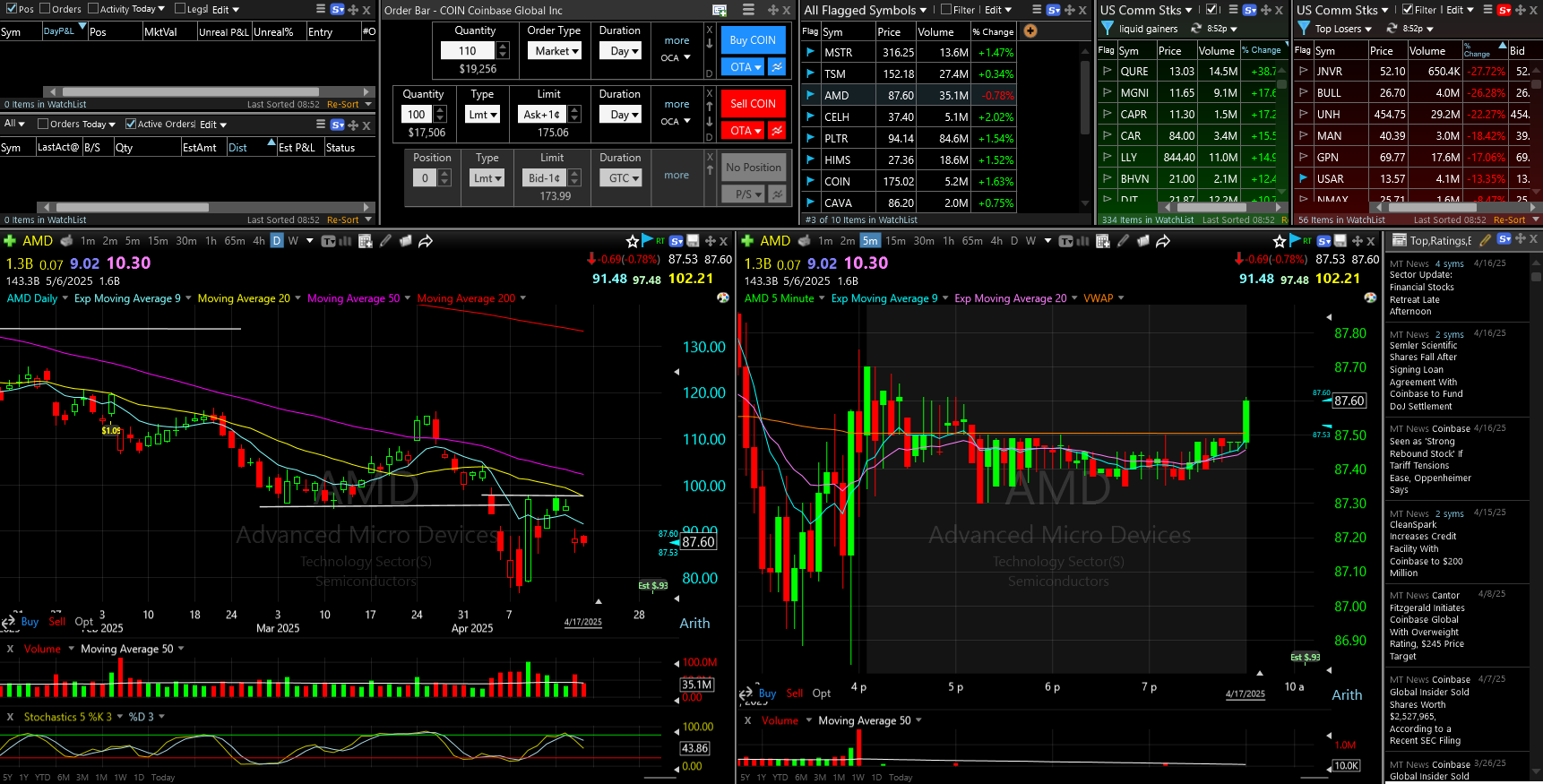Select 1h timeframe on 5-minute chart
The width and height of the screenshot is (1543, 784).
tap(948, 241)
